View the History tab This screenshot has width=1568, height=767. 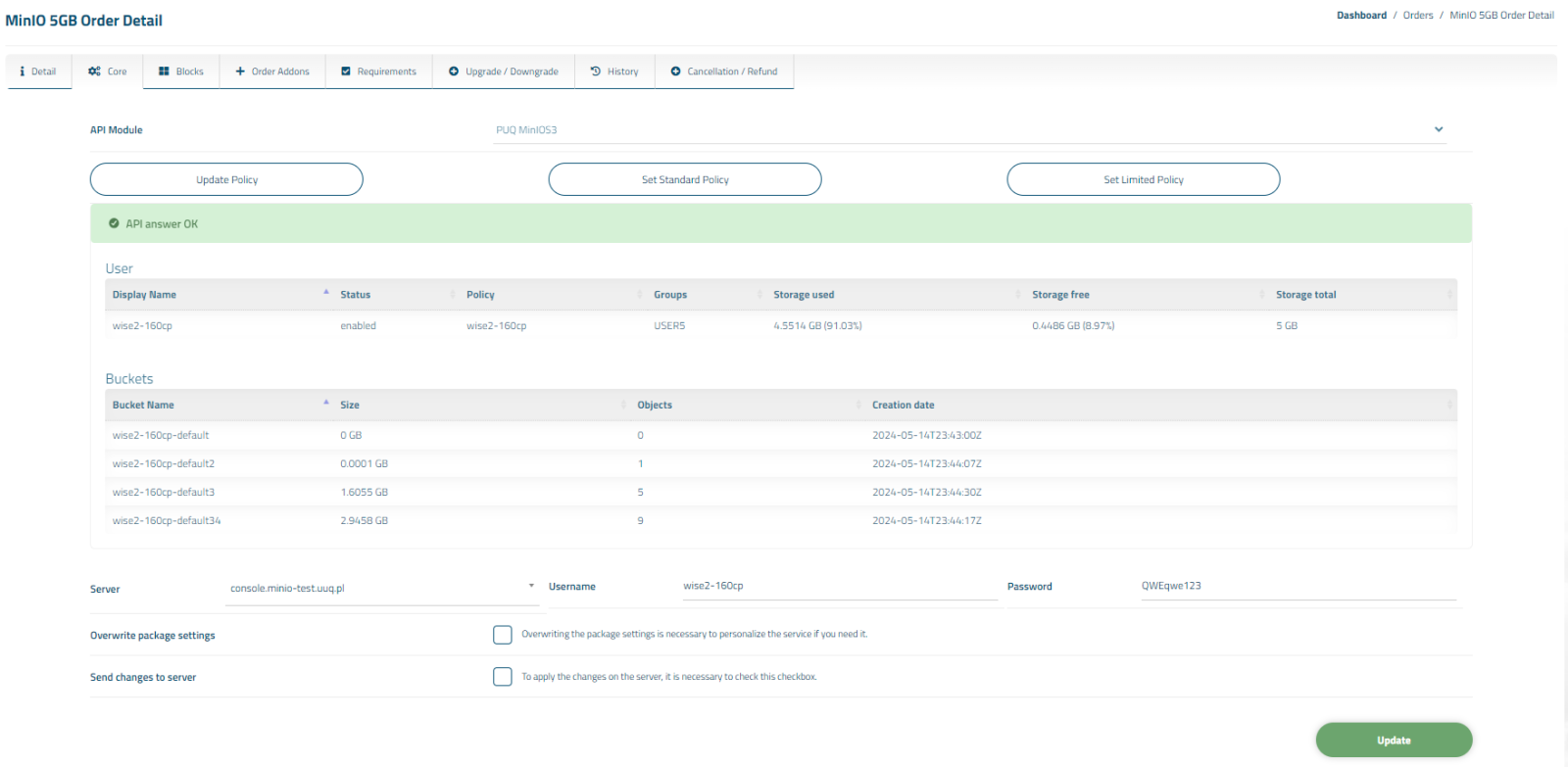(x=614, y=72)
